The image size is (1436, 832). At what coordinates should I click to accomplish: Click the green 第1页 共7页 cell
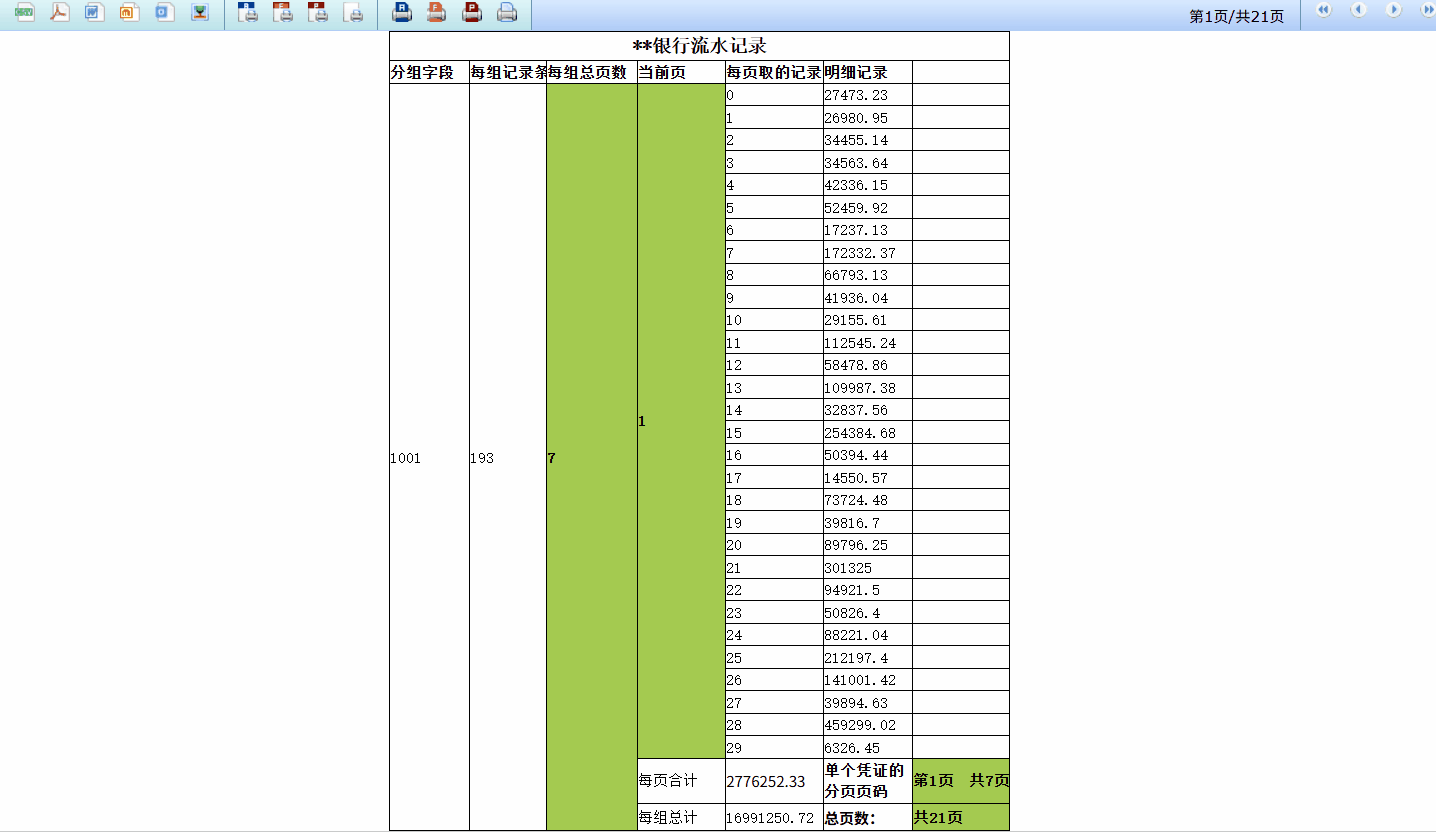[961, 781]
